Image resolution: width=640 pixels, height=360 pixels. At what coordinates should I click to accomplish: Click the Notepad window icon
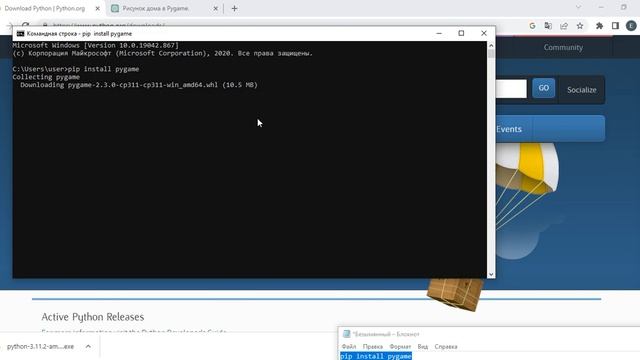(347, 334)
